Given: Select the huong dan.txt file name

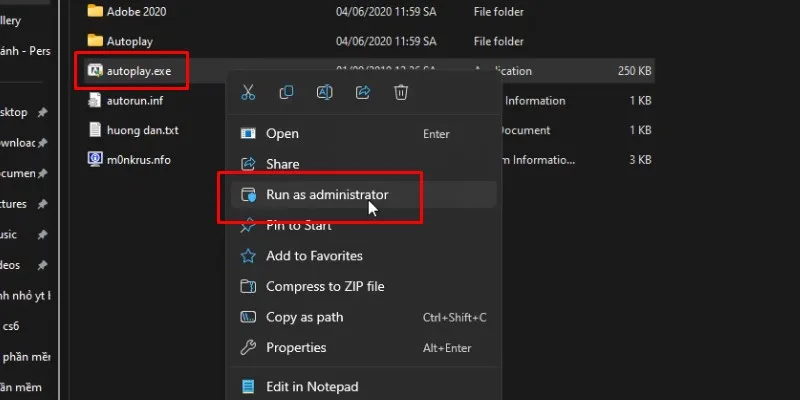Looking at the screenshot, I should [142, 130].
